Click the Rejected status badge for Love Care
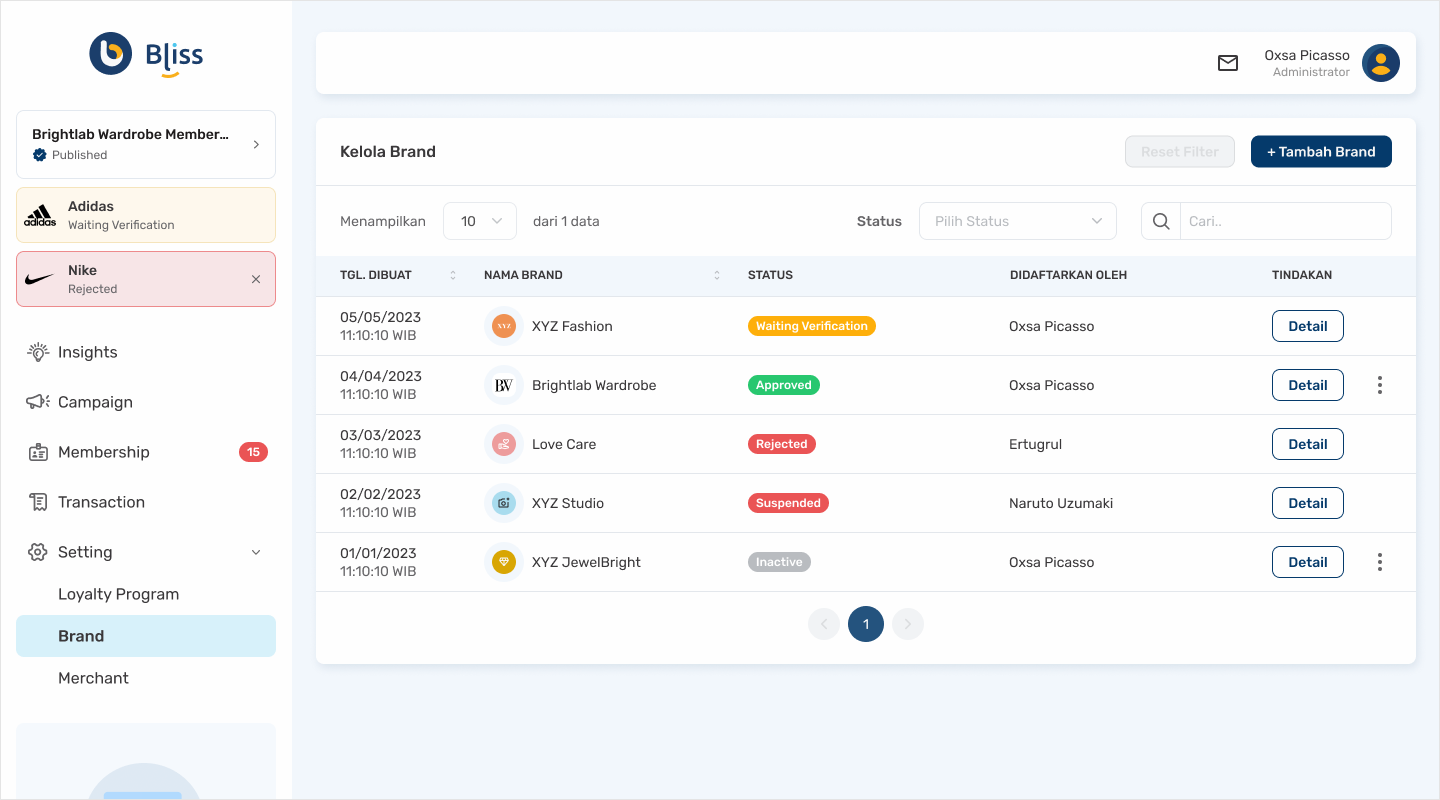1440x800 pixels. pyautogui.click(x=782, y=444)
